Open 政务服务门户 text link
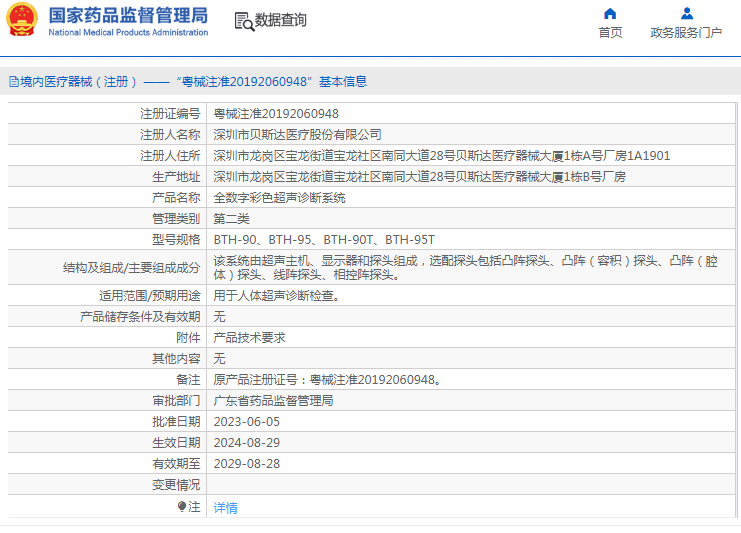The height and width of the screenshot is (533, 741). (x=686, y=33)
